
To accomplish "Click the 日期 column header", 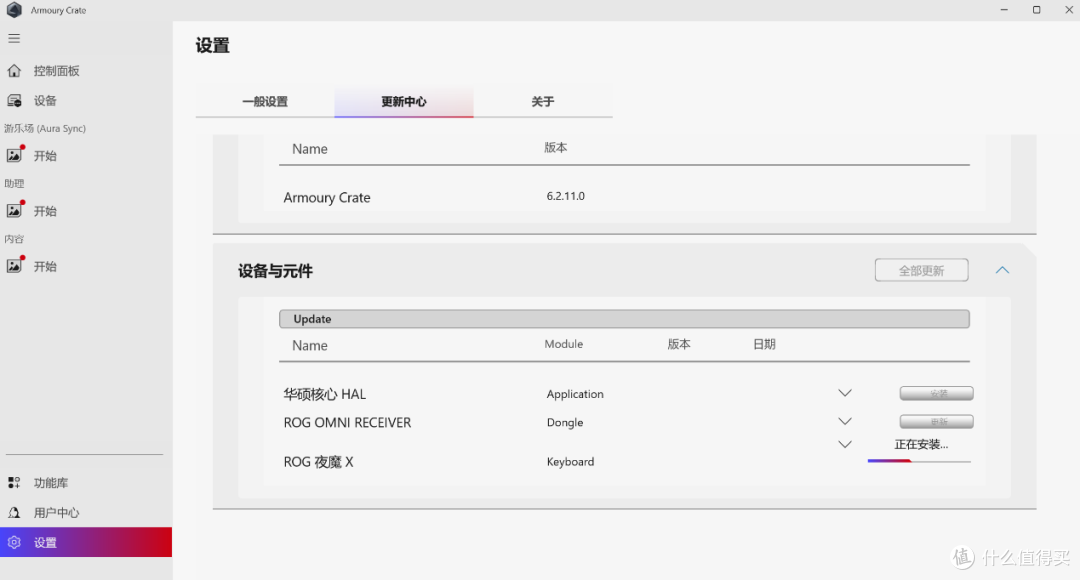I will 764,344.
